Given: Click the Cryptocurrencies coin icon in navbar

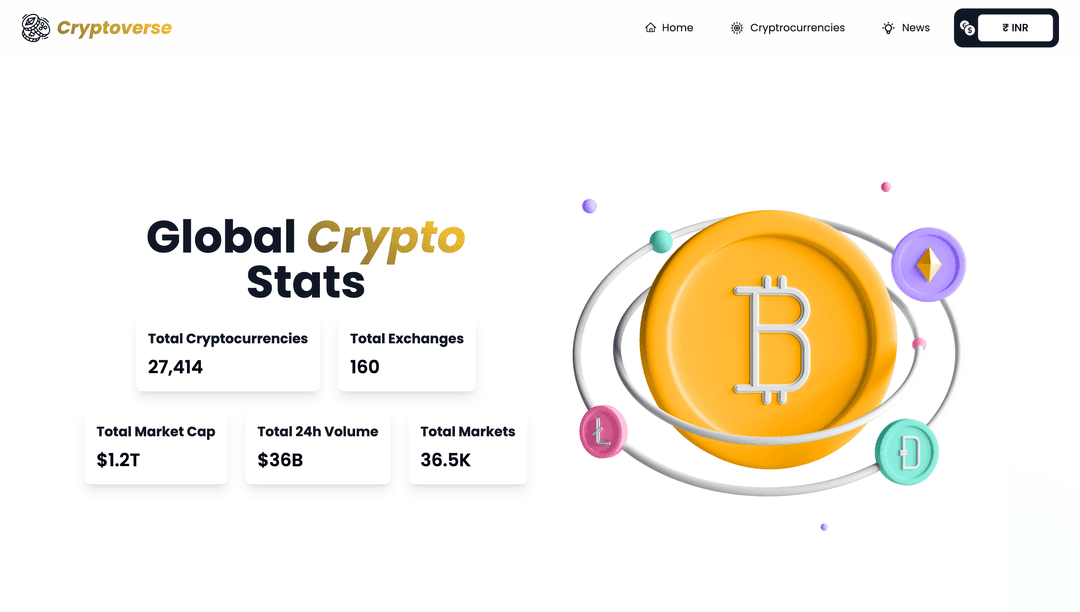Looking at the screenshot, I should click(x=737, y=28).
